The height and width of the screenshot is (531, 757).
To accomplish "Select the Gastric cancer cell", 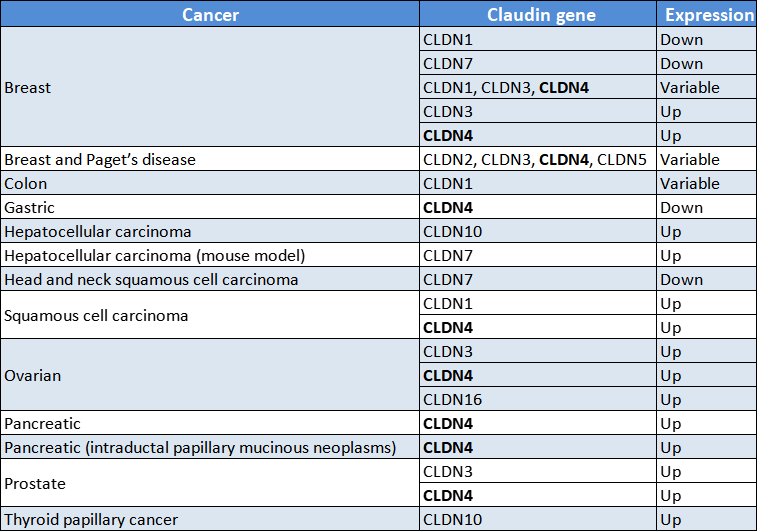I will (29, 208).
